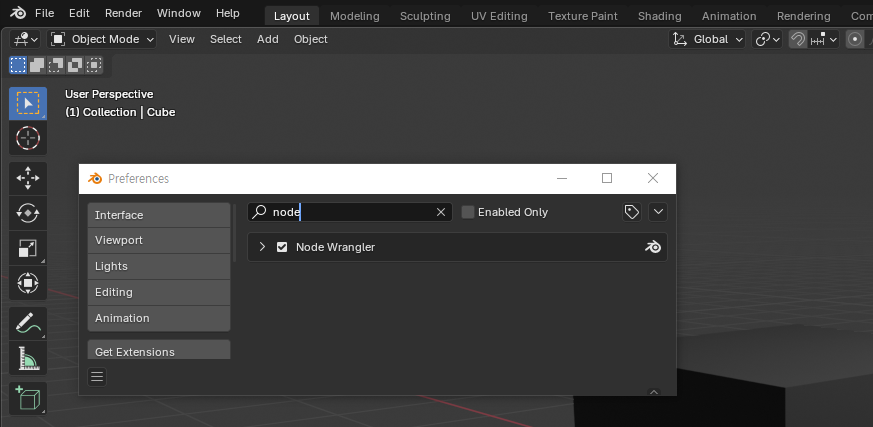Open the Interface preferences section
873x427 pixels.
159,215
